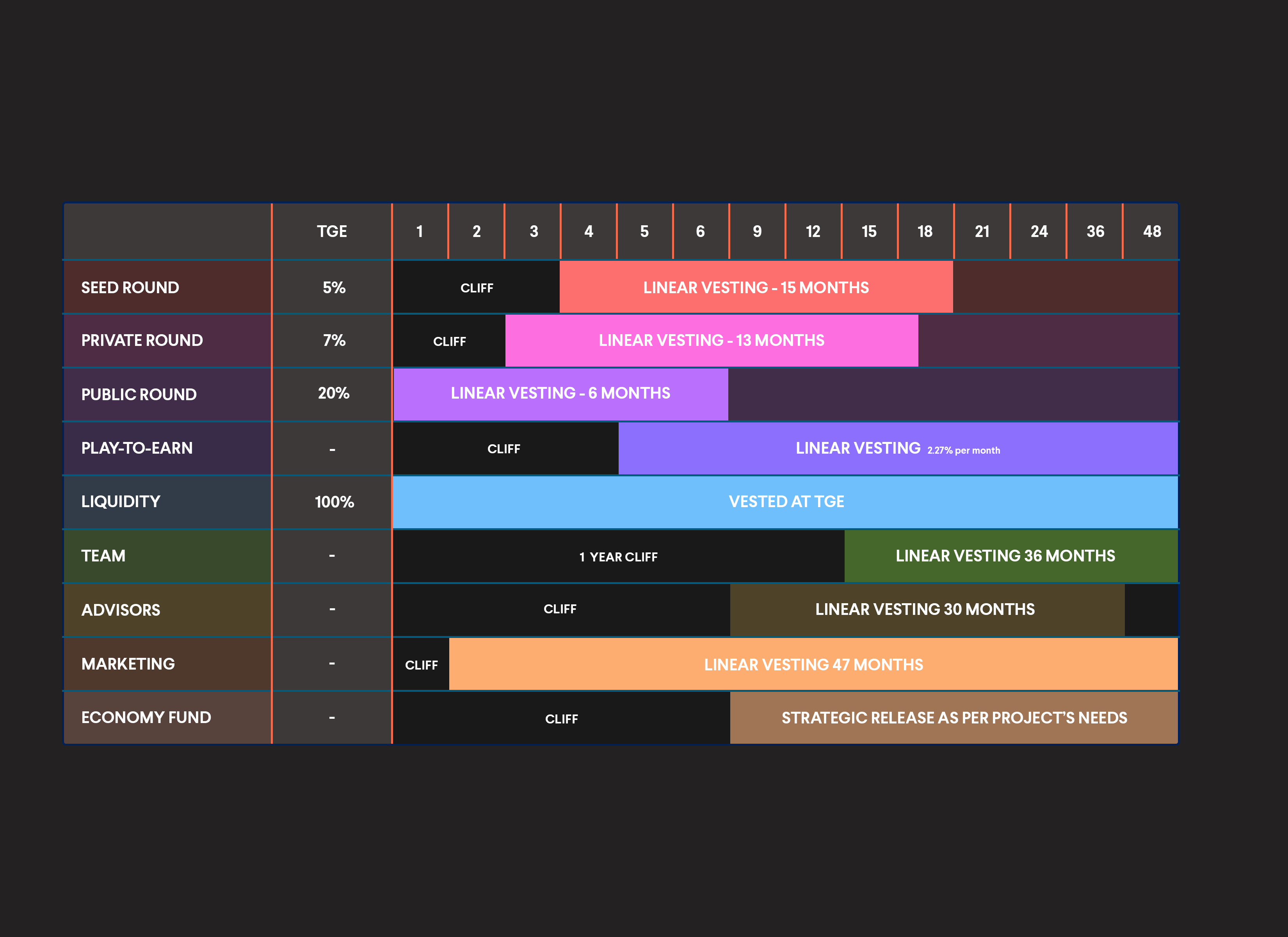Click the month 12 column header
Screen dimensions: 1288x937
click(813, 231)
